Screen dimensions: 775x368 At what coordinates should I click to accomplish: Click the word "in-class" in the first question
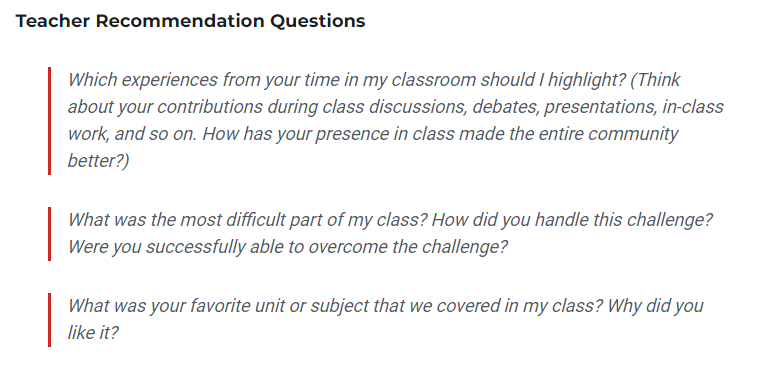(x=693, y=107)
